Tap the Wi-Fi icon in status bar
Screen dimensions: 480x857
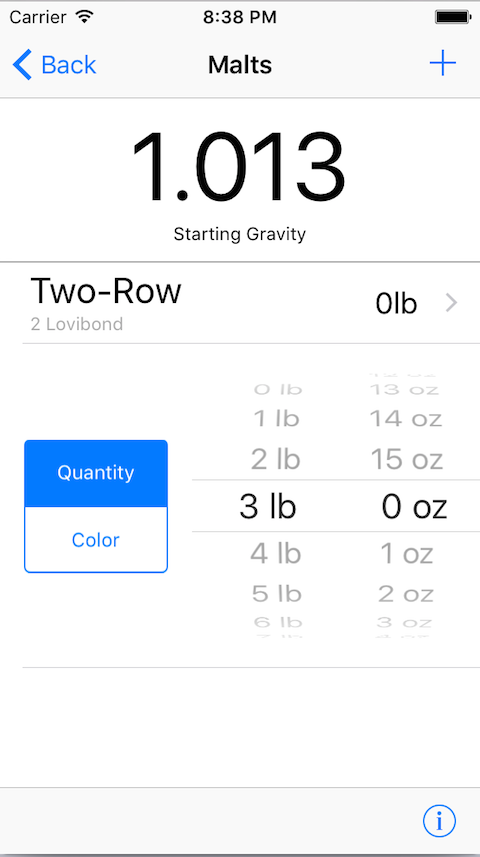[x=84, y=17]
